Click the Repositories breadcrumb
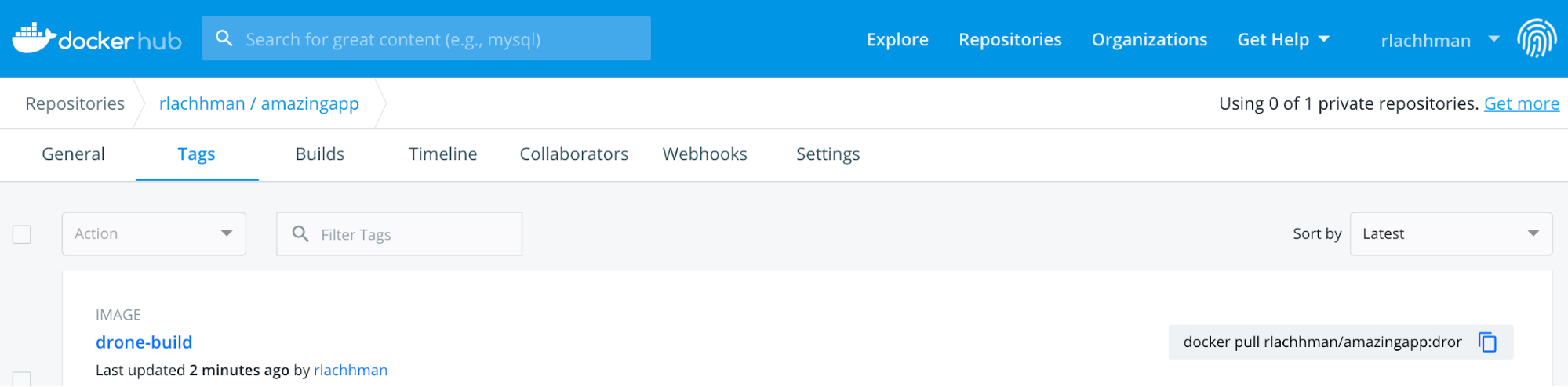Viewport: 1568px width, 387px height. pyautogui.click(x=75, y=103)
